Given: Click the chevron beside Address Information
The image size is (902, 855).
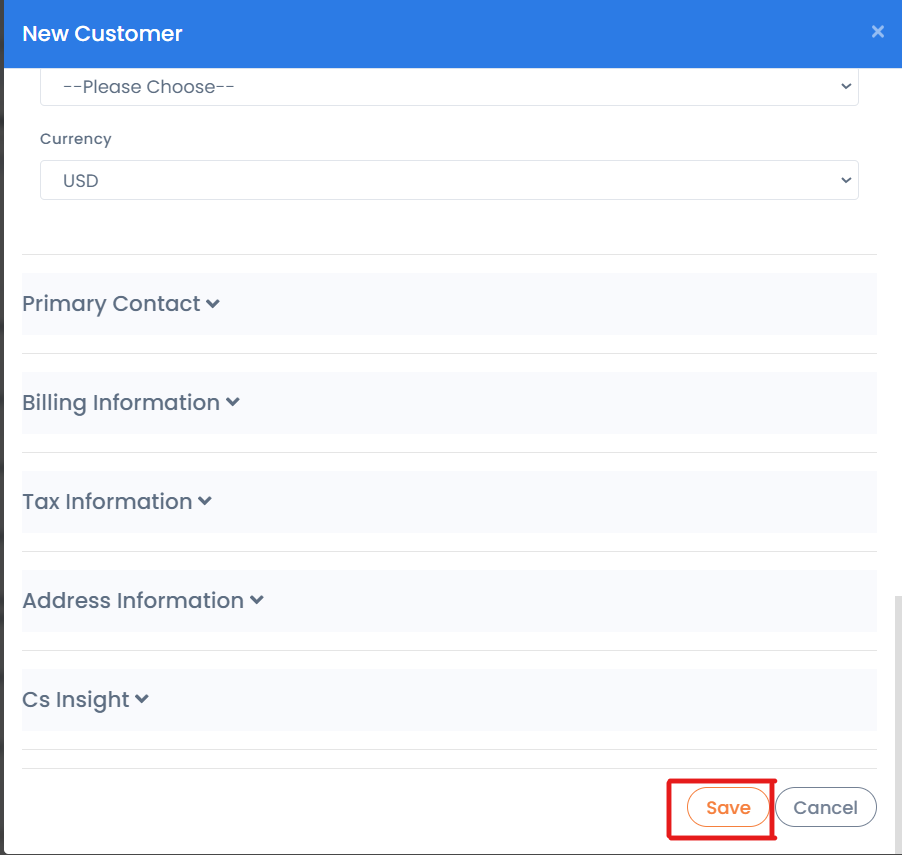Looking at the screenshot, I should 257,600.
